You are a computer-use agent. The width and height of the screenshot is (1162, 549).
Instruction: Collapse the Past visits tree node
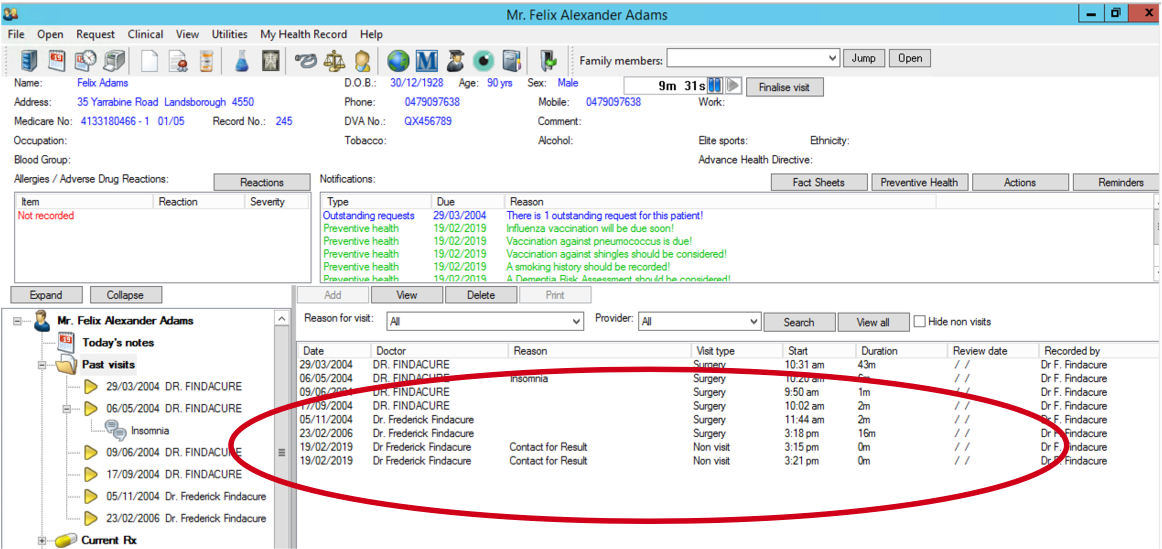tap(42, 365)
